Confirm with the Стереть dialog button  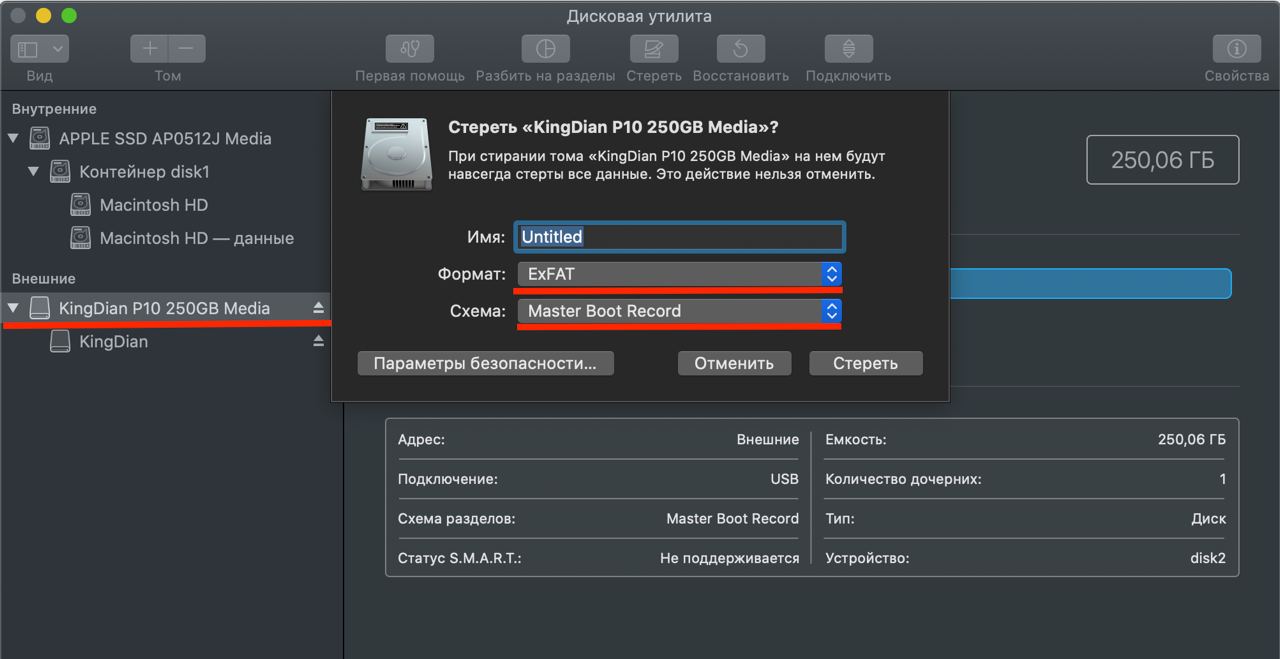click(865, 363)
